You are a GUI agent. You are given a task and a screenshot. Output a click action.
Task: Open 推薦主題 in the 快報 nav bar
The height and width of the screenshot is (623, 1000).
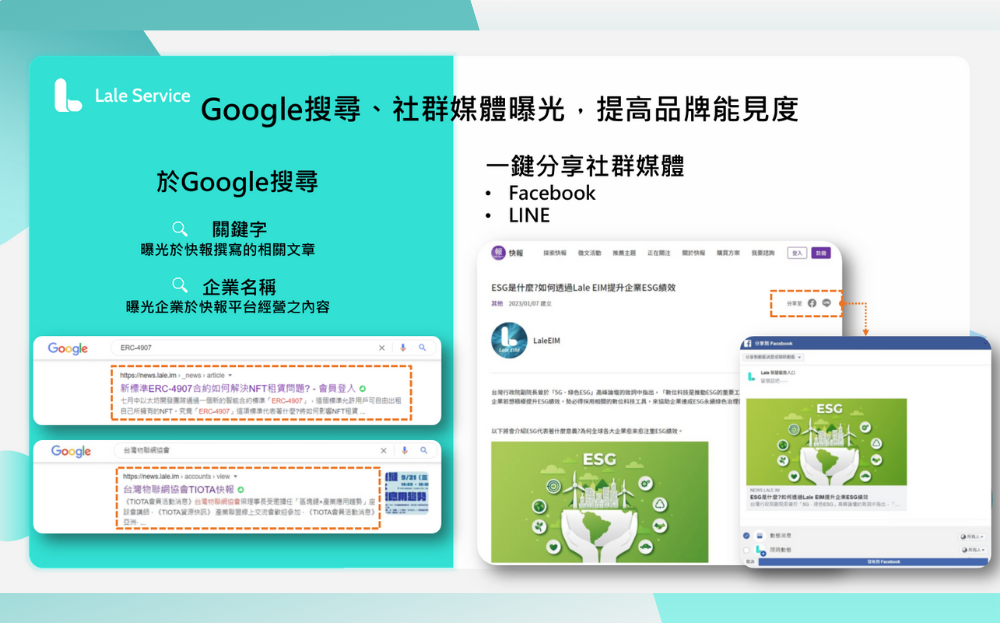pyautogui.click(x=624, y=253)
